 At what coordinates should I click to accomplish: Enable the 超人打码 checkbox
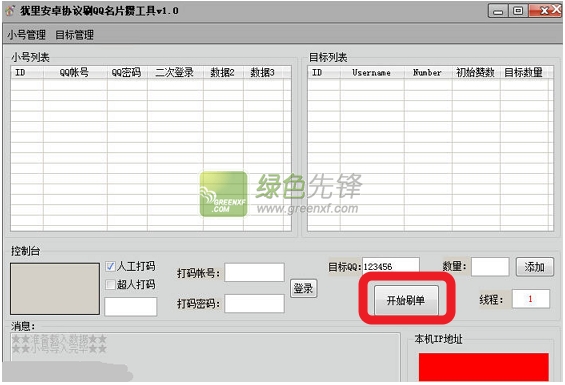[x=110, y=284]
